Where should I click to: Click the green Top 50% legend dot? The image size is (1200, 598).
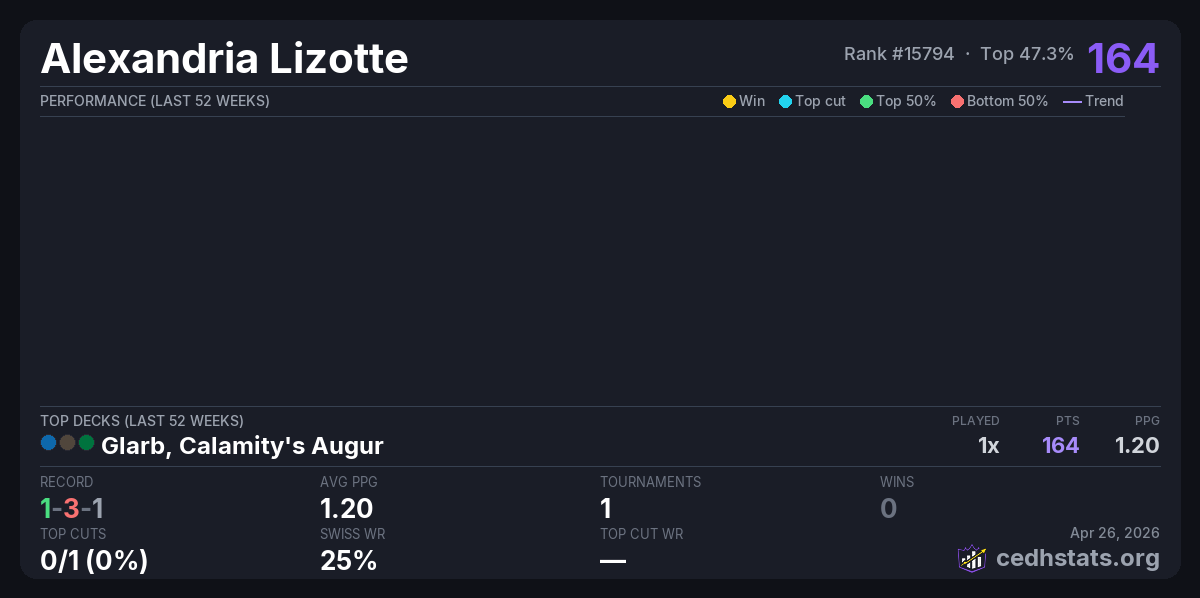[x=866, y=101]
